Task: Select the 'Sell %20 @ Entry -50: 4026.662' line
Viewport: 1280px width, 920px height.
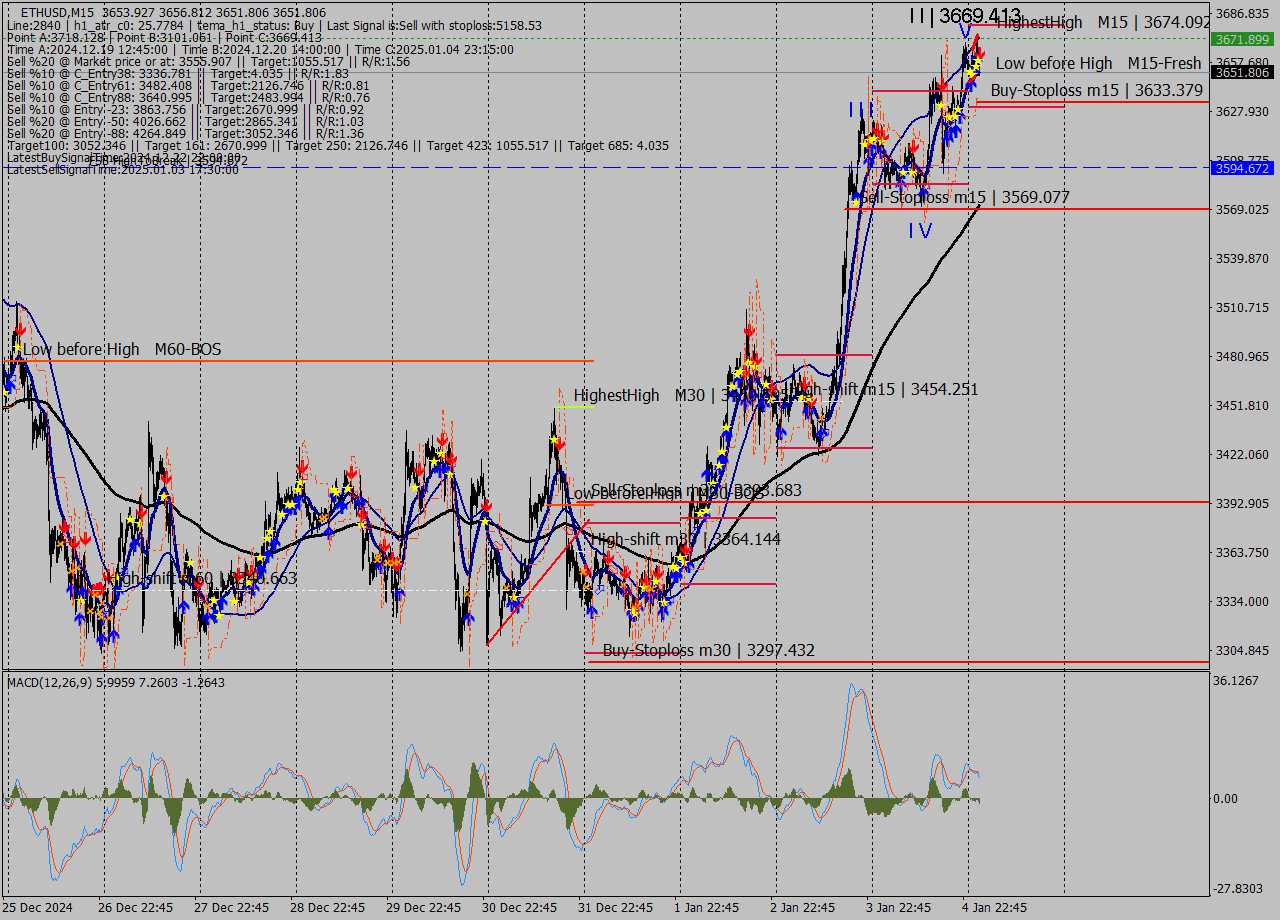Action: pos(185,121)
